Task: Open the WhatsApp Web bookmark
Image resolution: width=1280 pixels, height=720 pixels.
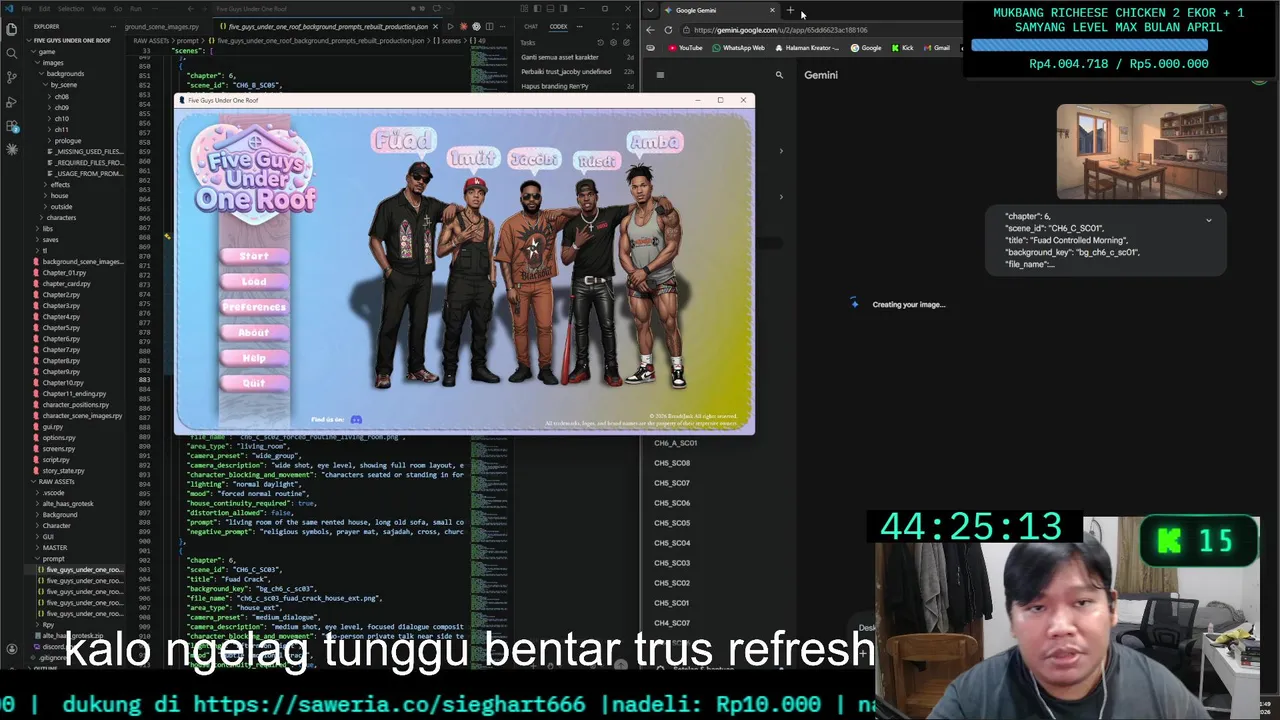Action: (x=738, y=48)
